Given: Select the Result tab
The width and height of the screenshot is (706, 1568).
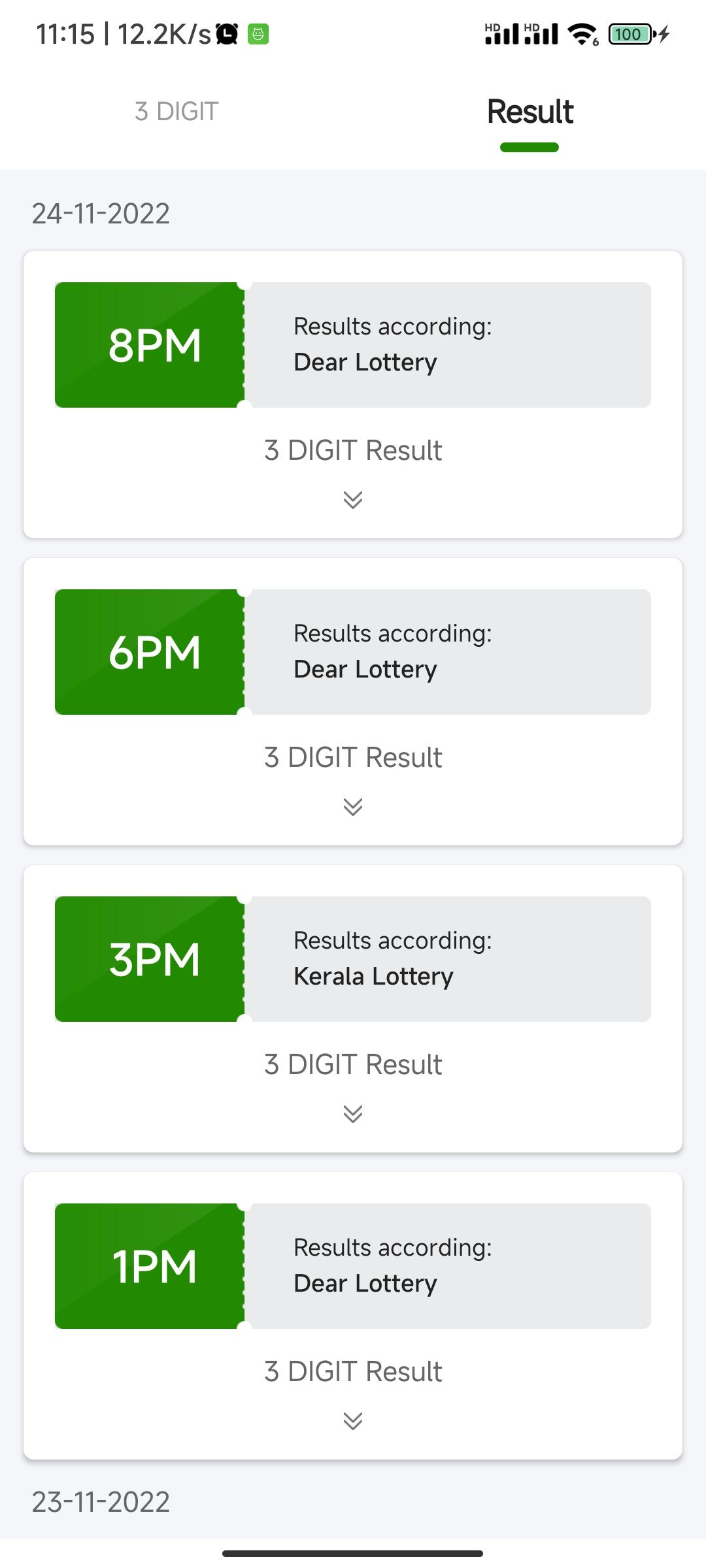Looking at the screenshot, I should (x=530, y=112).
